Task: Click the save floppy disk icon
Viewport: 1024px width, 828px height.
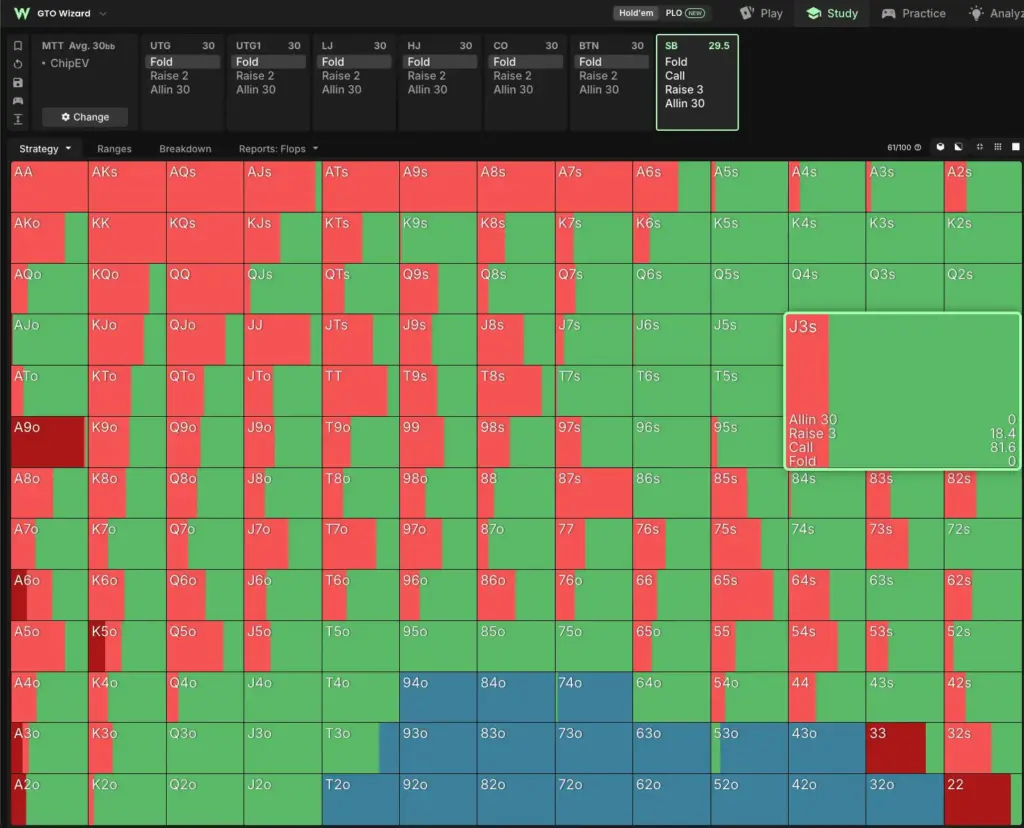Action: pos(18,82)
